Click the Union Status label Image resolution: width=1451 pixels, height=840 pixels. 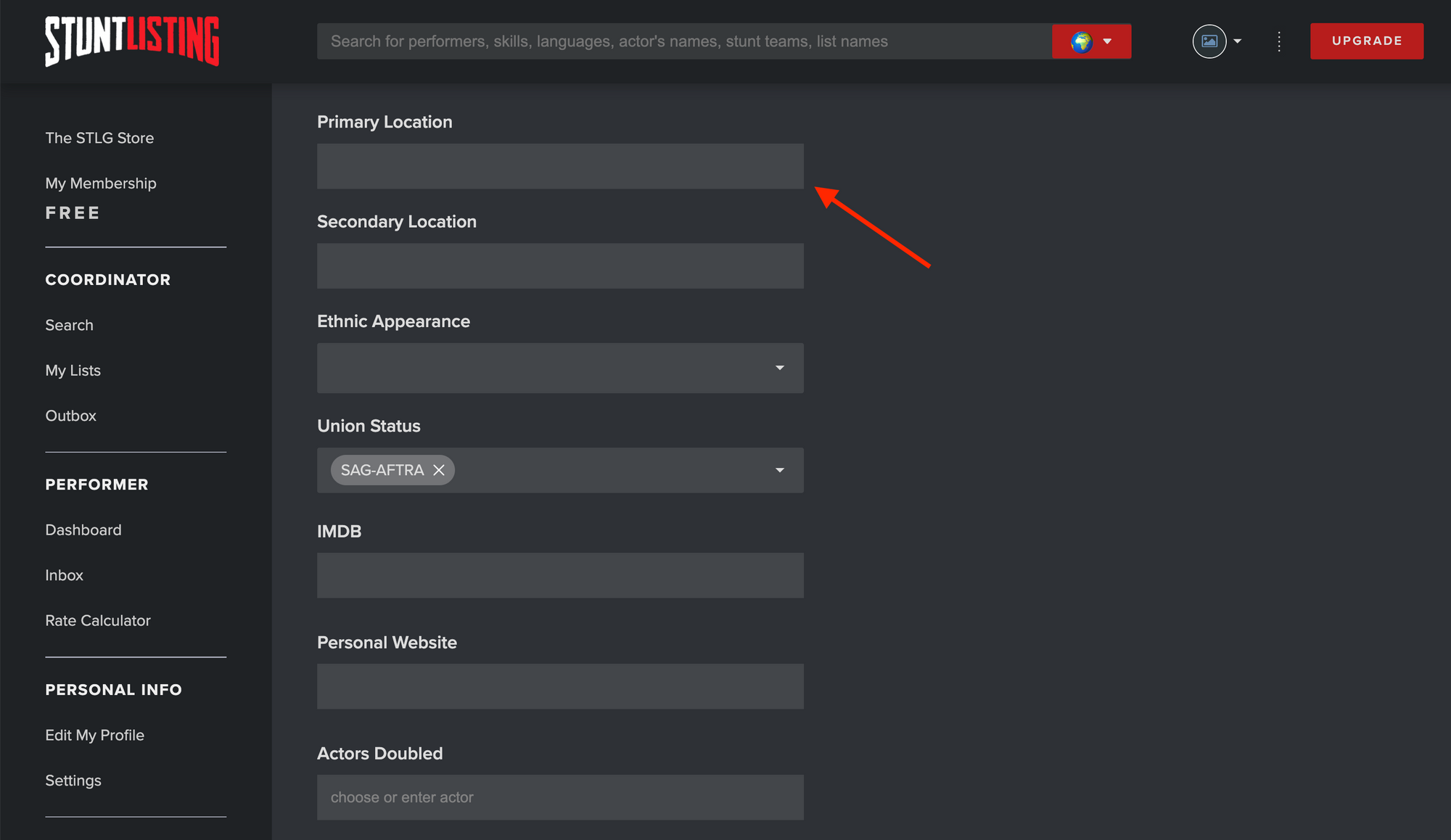click(x=369, y=426)
